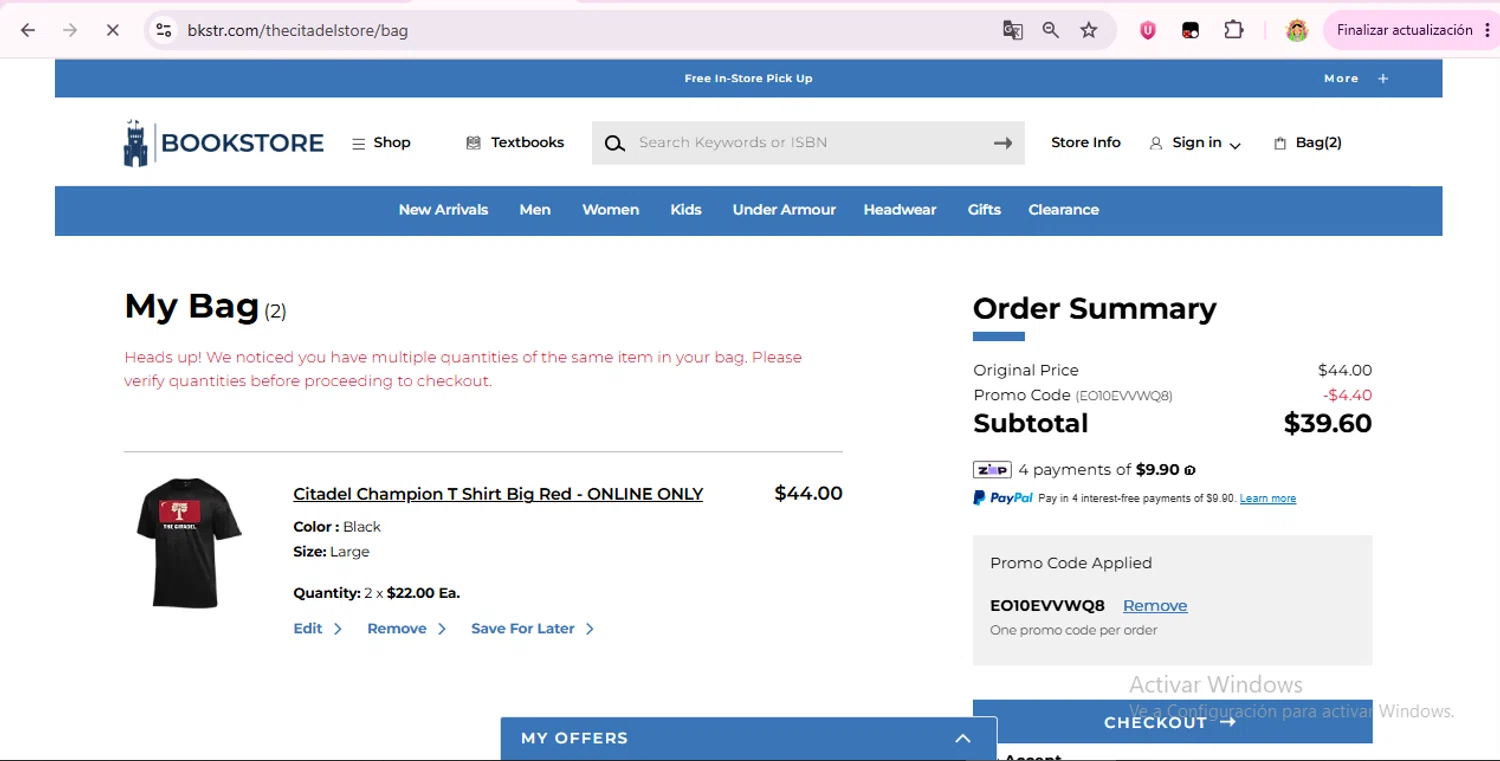This screenshot has width=1500, height=761.
Task: Submit search with the arrow button
Action: tap(1003, 143)
